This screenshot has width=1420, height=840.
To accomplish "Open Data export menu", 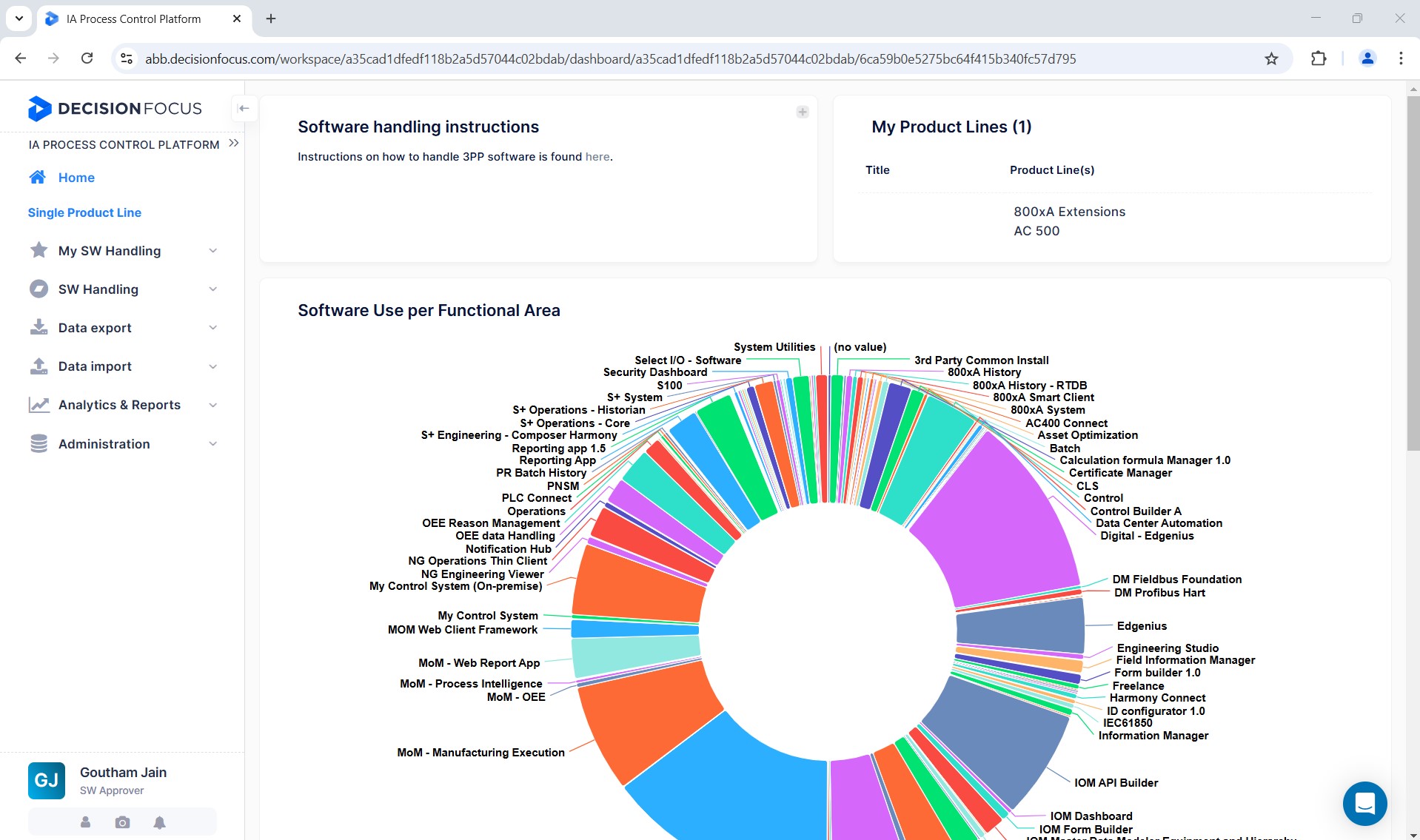I will pos(95,328).
